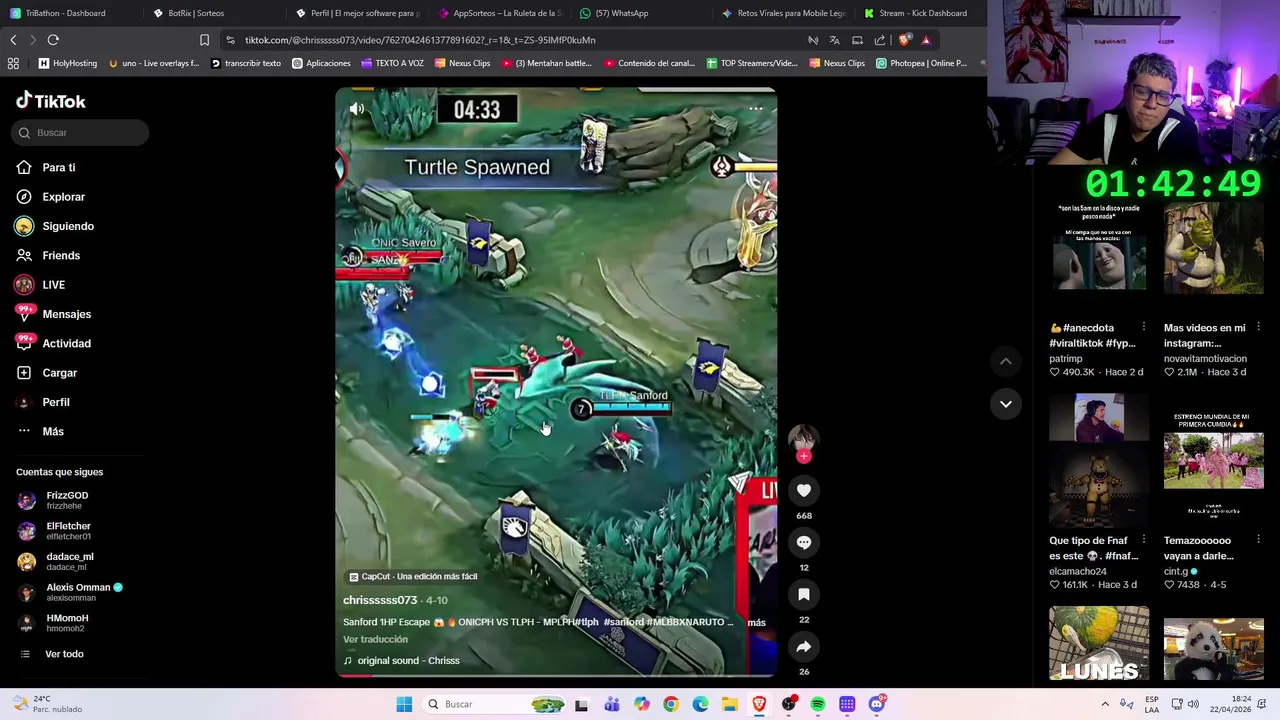Click 'Ver traducción' under the caption

click(375, 639)
